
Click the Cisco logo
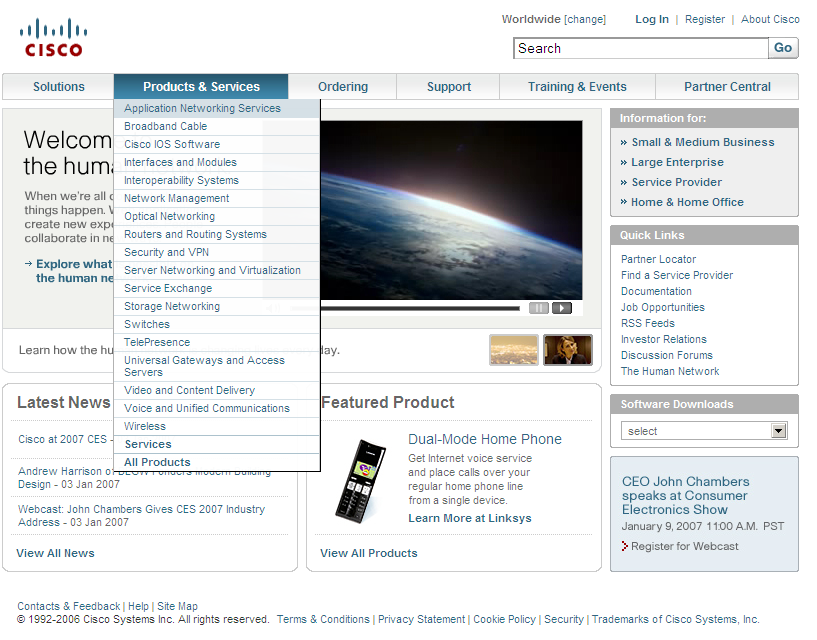(x=54, y=38)
